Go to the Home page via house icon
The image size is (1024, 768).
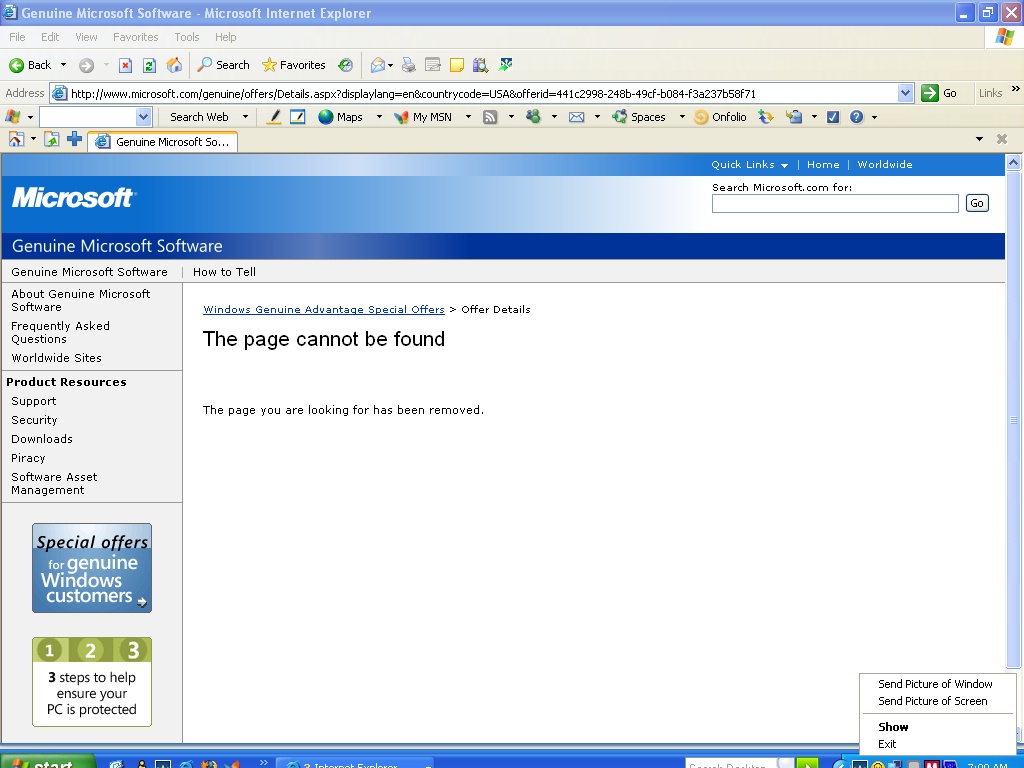(x=174, y=65)
